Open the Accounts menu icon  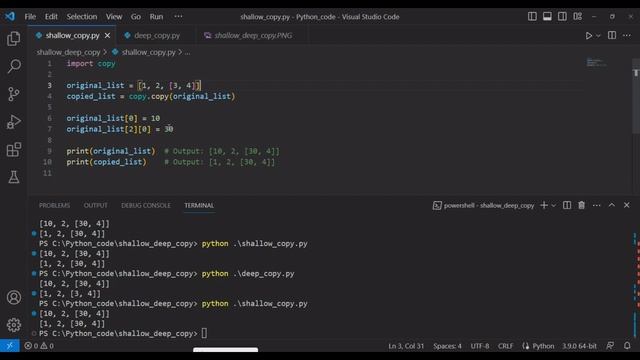13,297
